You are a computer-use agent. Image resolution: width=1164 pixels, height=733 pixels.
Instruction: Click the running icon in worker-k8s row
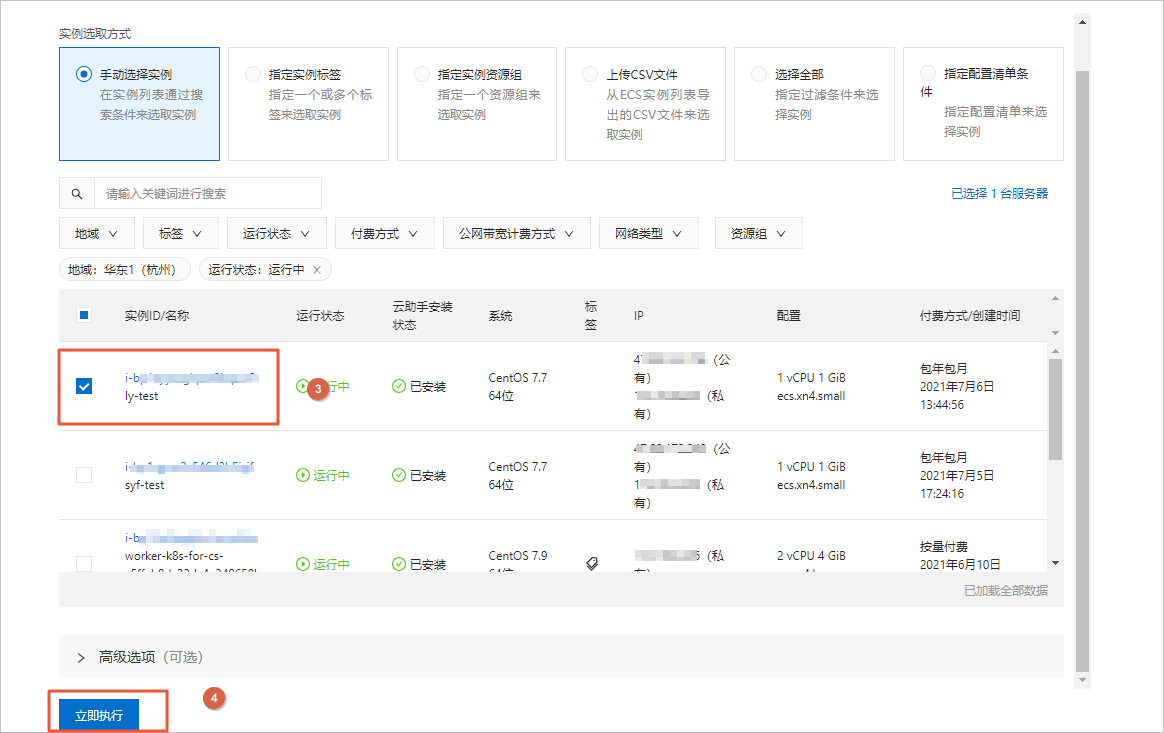coord(303,564)
